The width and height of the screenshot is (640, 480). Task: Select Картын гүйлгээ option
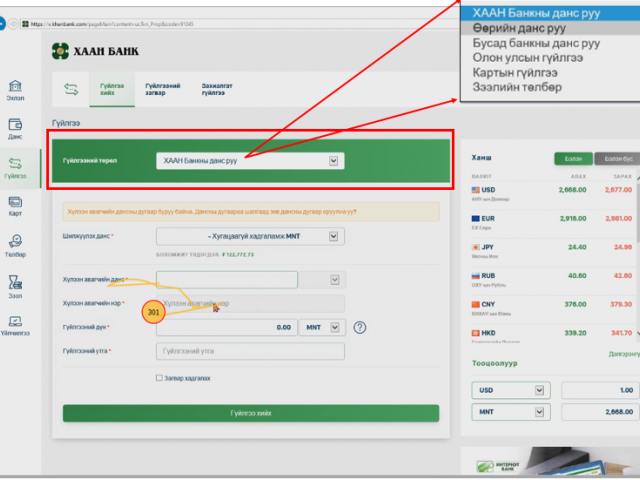pos(550,72)
